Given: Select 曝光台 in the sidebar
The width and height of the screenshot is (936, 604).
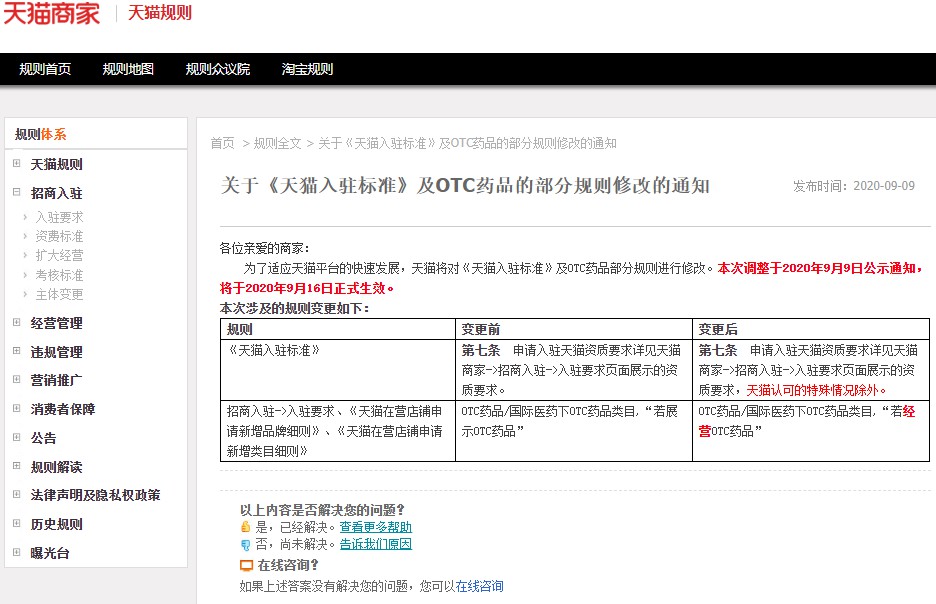Looking at the screenshot, I should pos(50,553).
